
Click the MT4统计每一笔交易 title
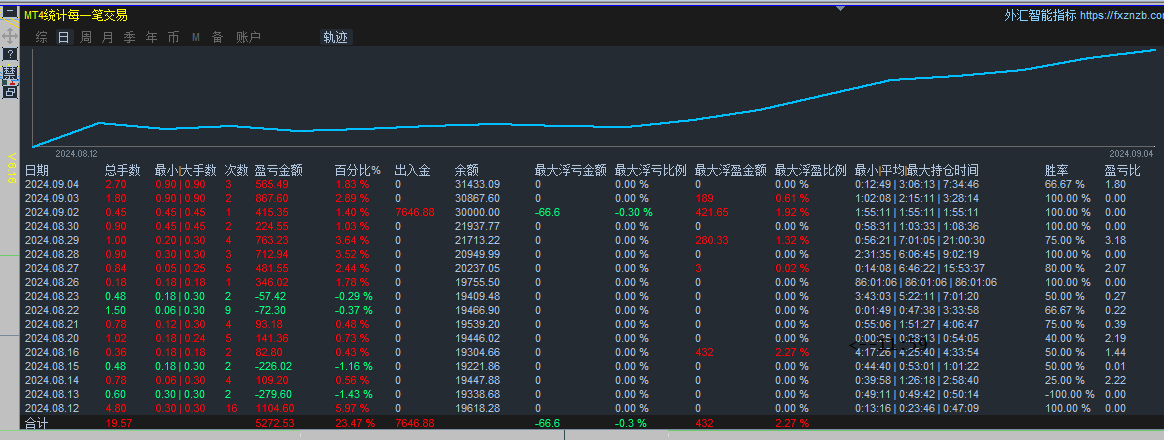coord(75,15)
